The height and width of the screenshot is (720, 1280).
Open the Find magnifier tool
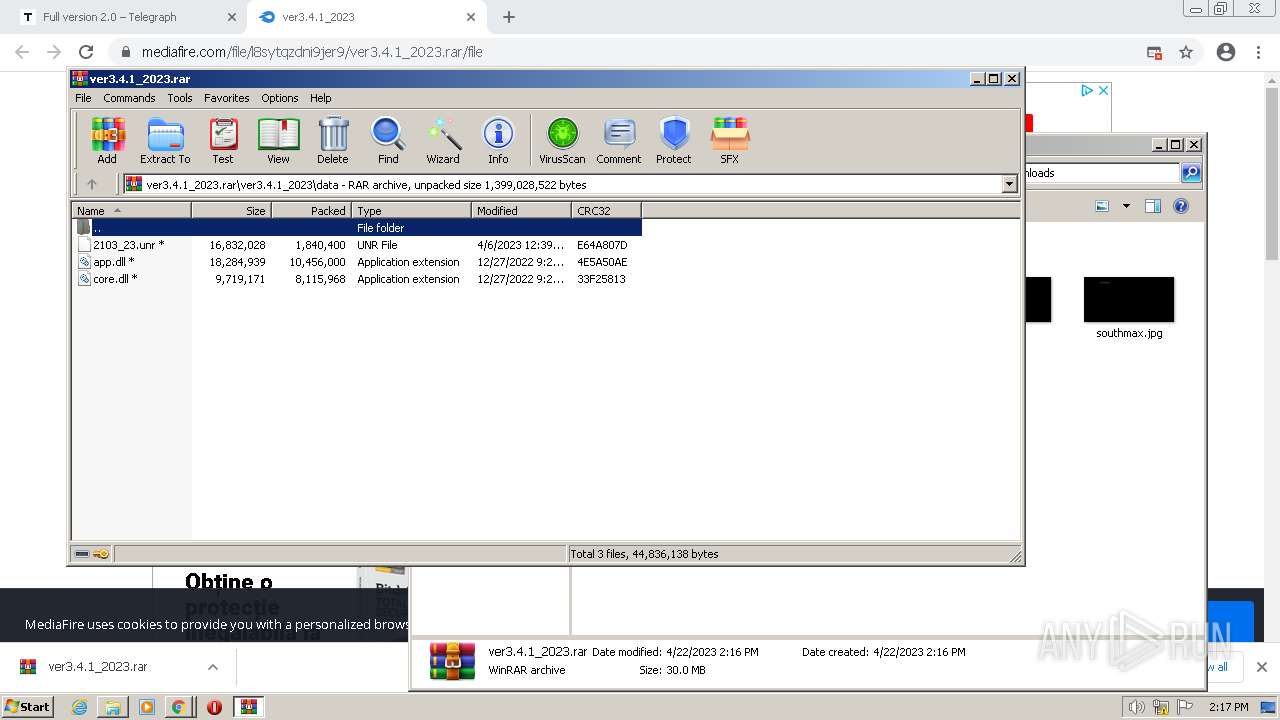tap(388, 140)
